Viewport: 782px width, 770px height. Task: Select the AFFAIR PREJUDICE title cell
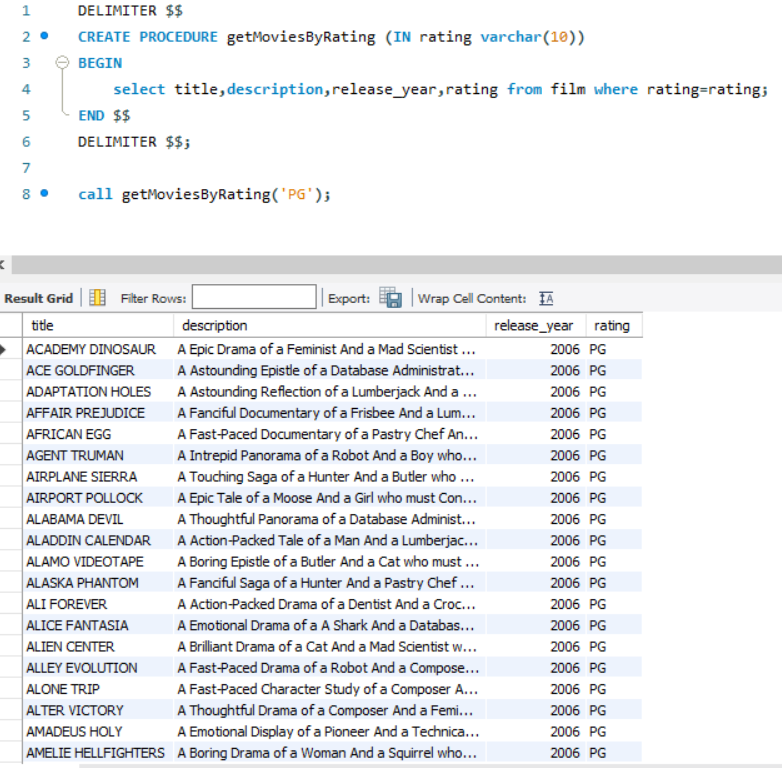[x=98, y=413]
